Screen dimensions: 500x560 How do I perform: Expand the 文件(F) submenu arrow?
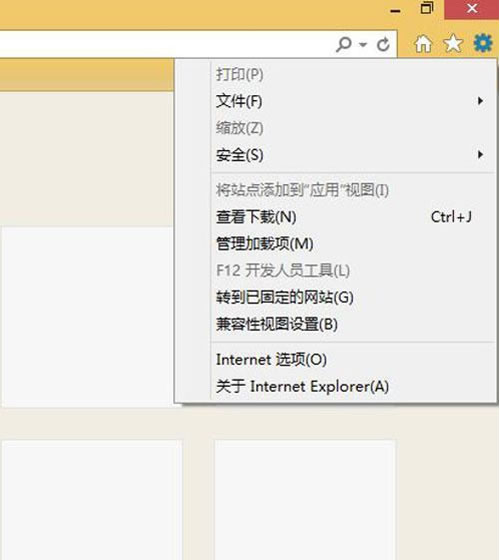click(481, 101)
